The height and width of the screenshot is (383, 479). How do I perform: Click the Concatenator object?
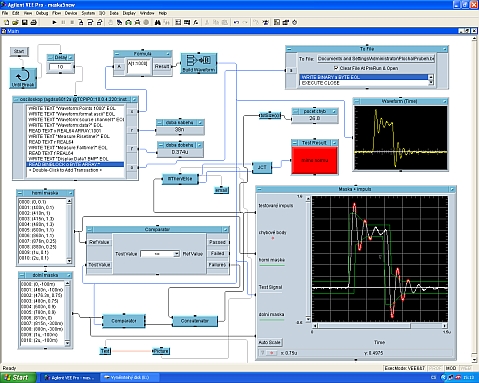pos(195,321)
